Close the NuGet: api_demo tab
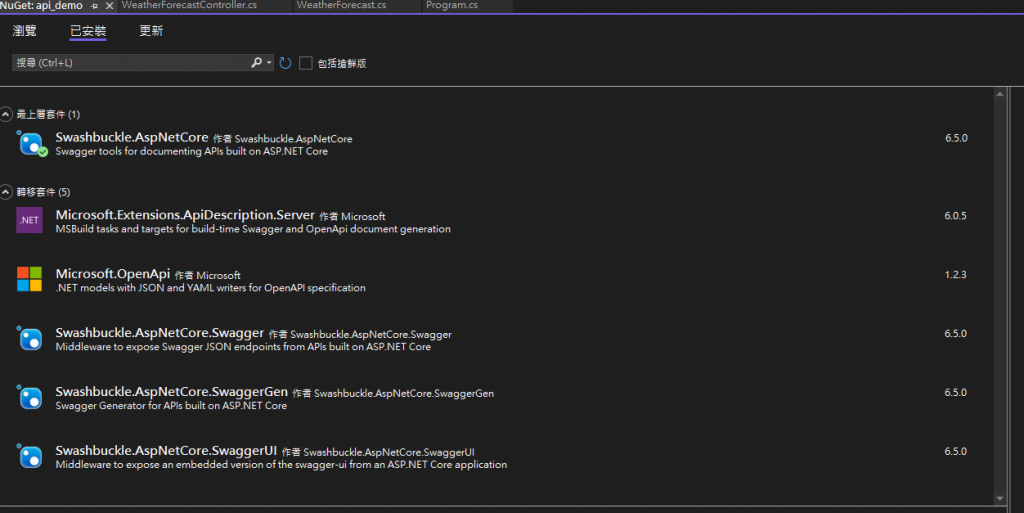This screenshot has height=513, width=1024. 109,6
